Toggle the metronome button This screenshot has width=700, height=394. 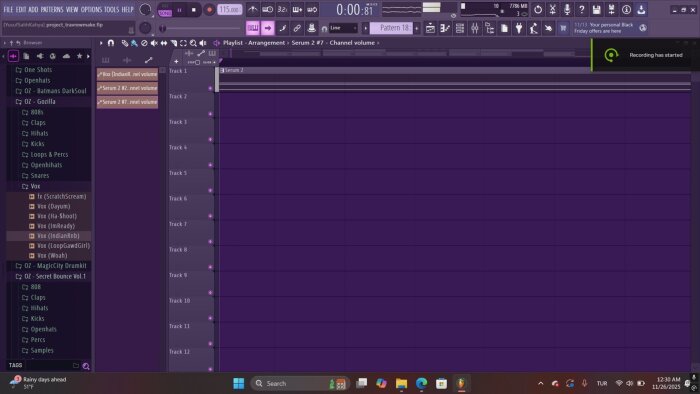coord(253,9)
